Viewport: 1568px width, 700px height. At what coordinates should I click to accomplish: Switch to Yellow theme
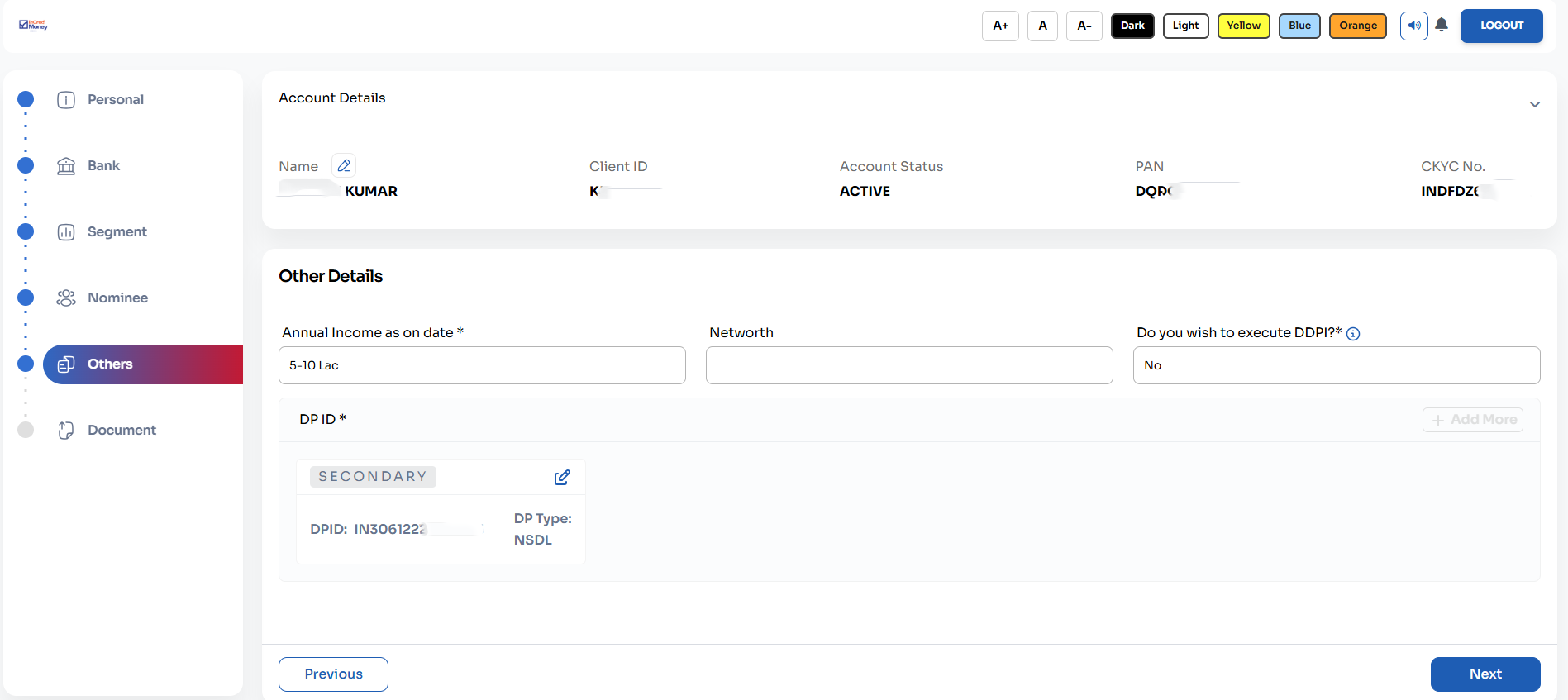click(1244, 26)
